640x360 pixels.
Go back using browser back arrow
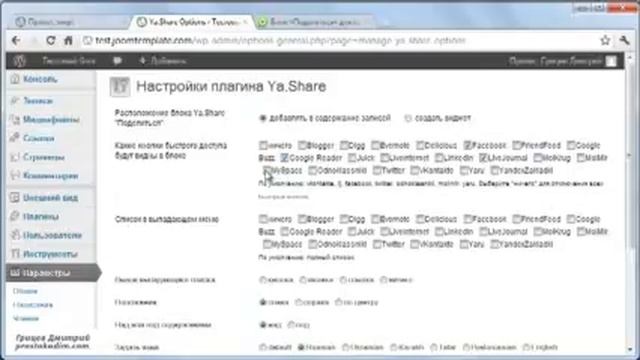tap(16, 40)
